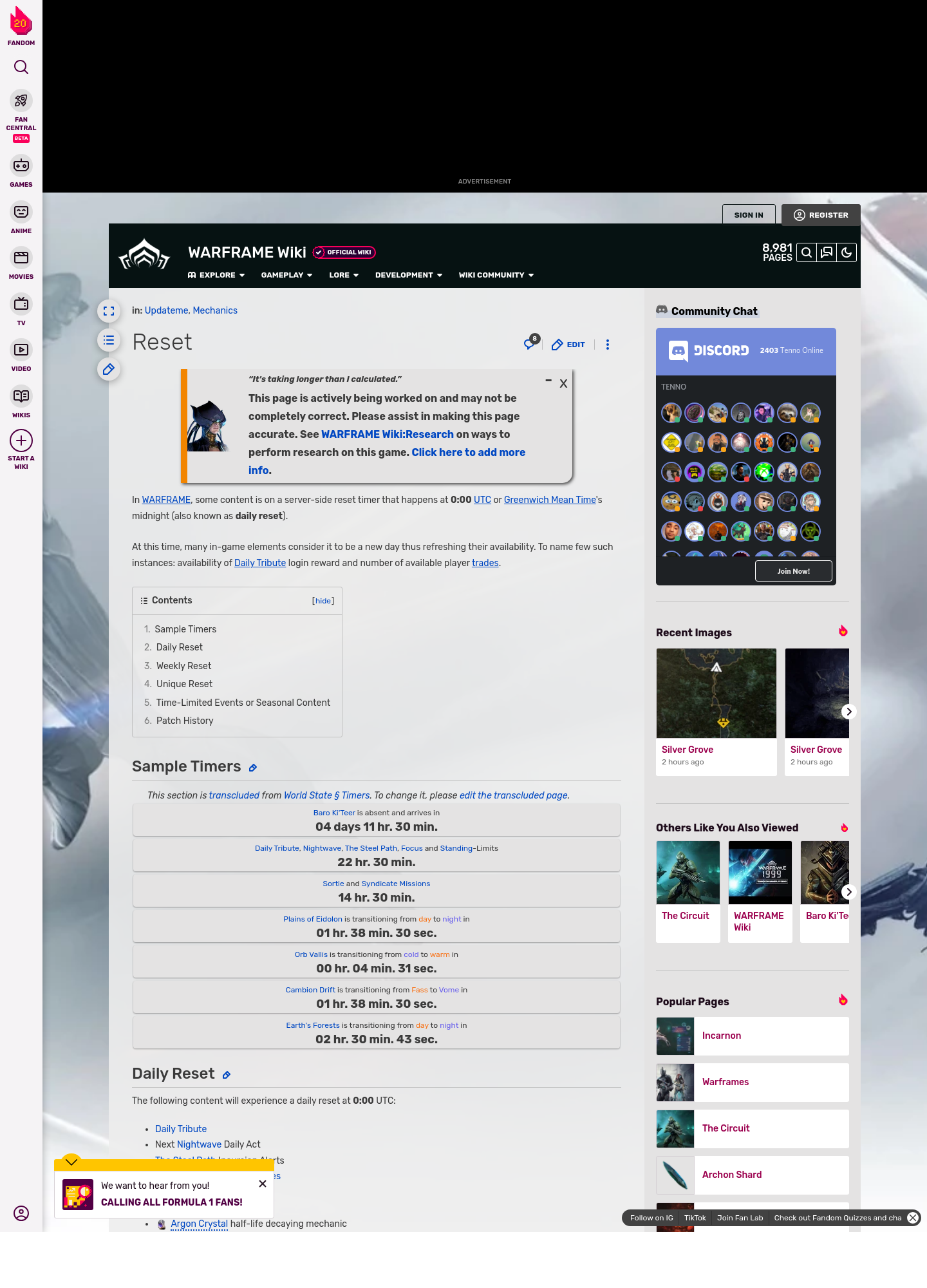
Task: Dismiss the bottom Fandom links bar
Action: tap(913, 1218)
